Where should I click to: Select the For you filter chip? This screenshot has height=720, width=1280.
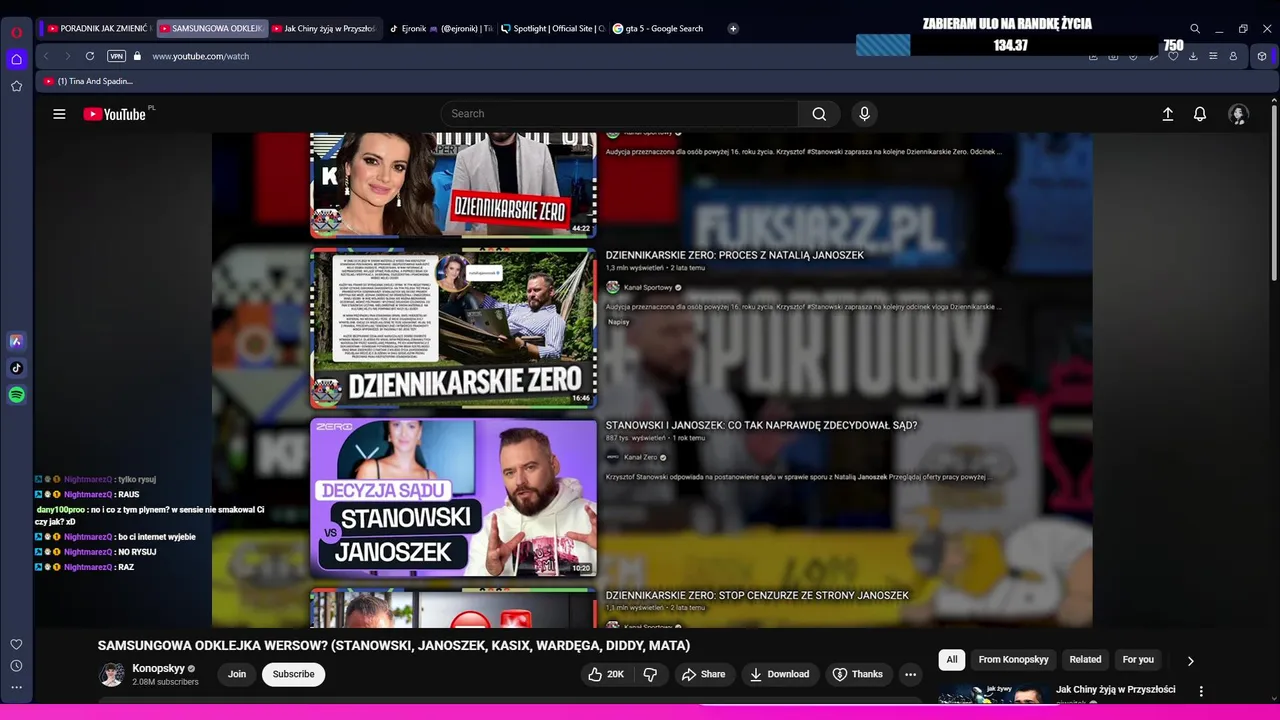pyautogui.click(x=1138, y=660)
